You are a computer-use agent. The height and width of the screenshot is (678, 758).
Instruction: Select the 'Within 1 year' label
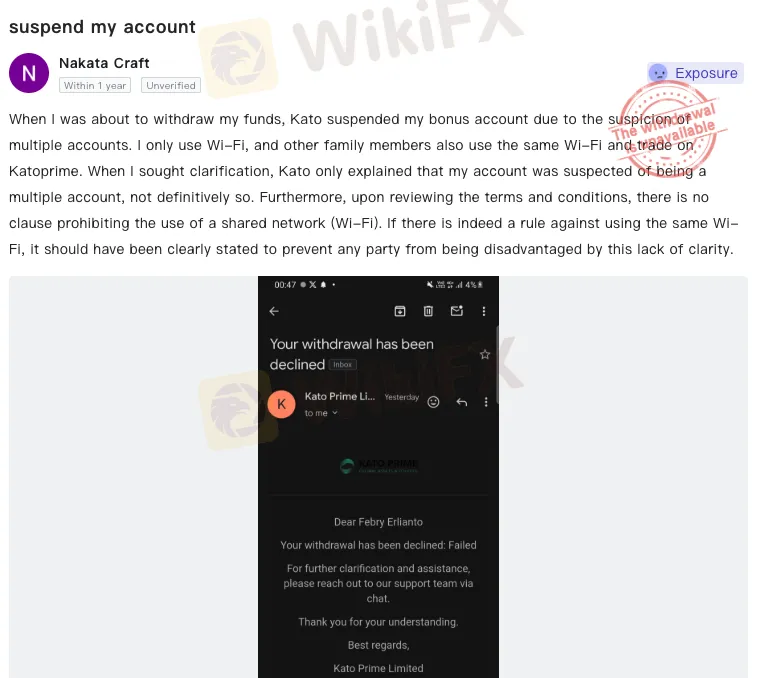95,86
